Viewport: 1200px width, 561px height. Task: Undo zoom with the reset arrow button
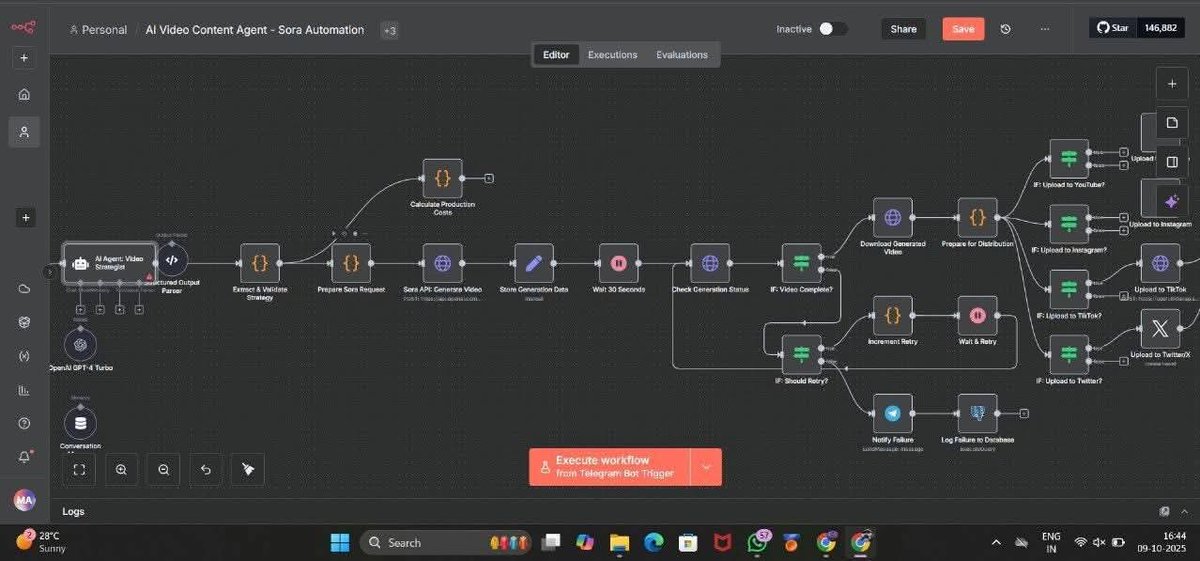click(206, 469)
